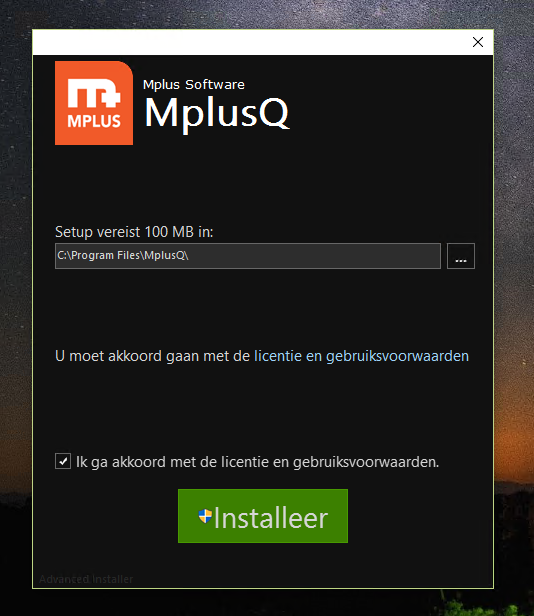Viewport: 534px width, 616px height.
Task: Click the 'MPLUS' wordmark under the logo symbol
Action: coord(94,121)
